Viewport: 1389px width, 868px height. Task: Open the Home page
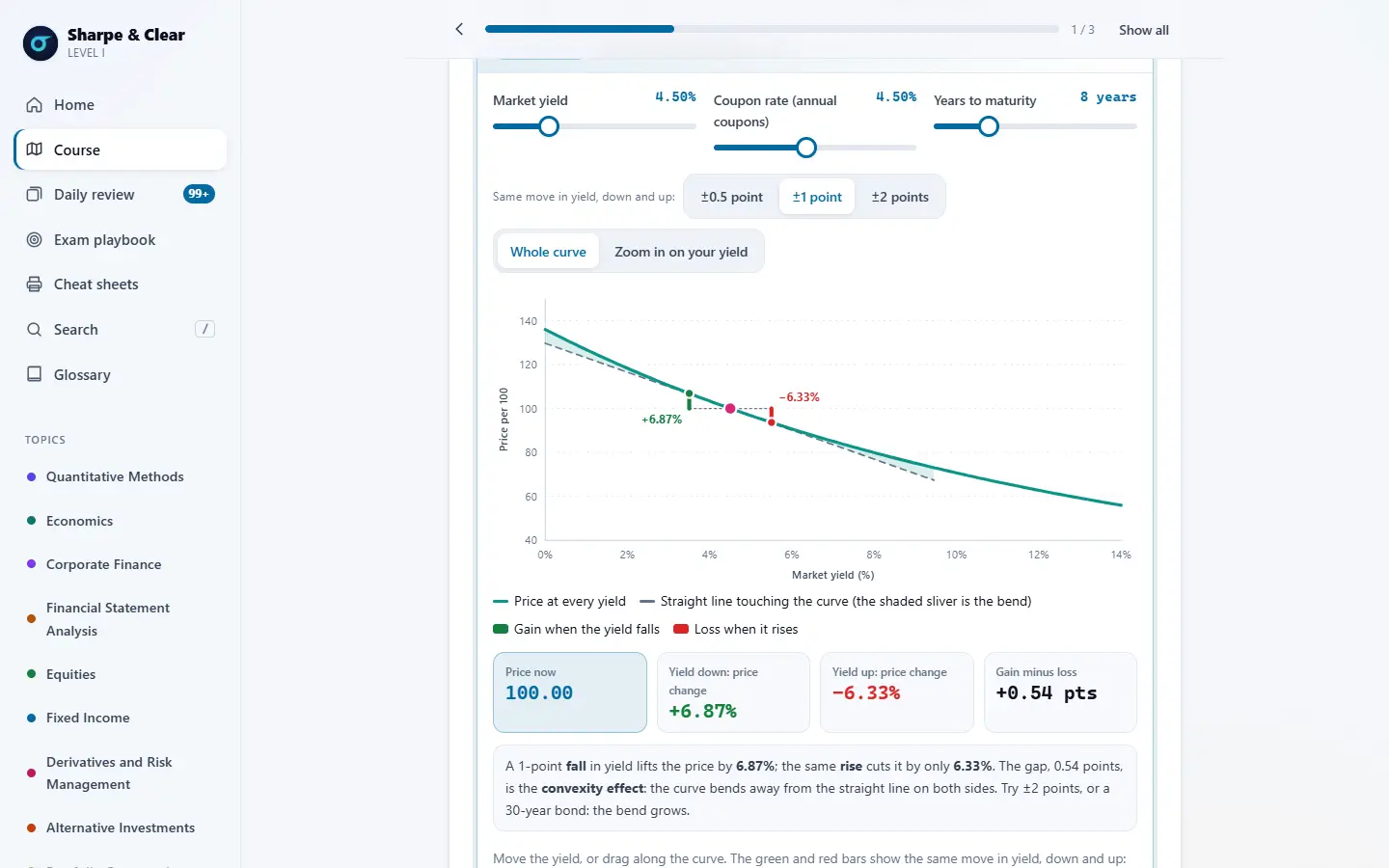121,105
